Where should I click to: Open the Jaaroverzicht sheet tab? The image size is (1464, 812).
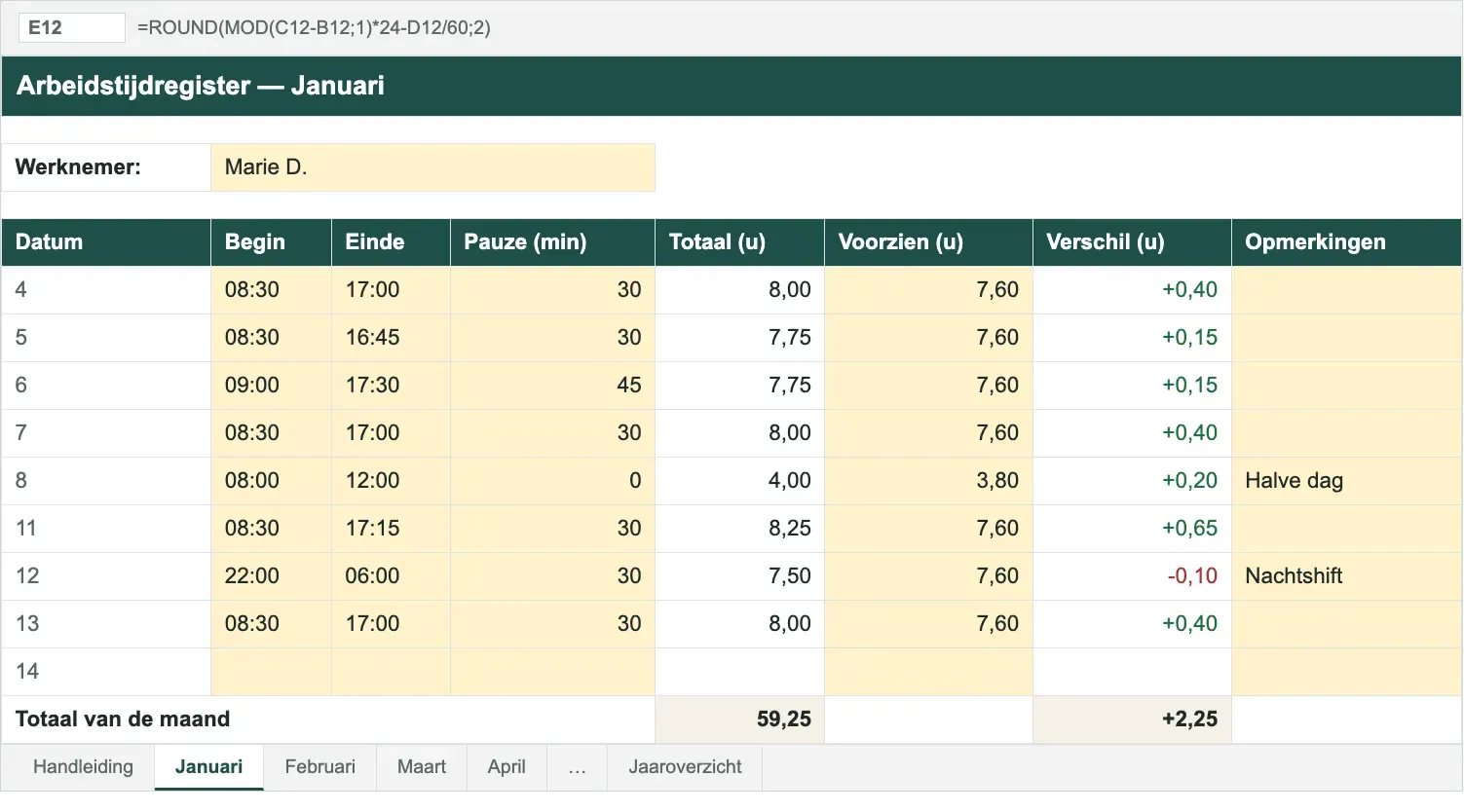[x=685, y=767]
